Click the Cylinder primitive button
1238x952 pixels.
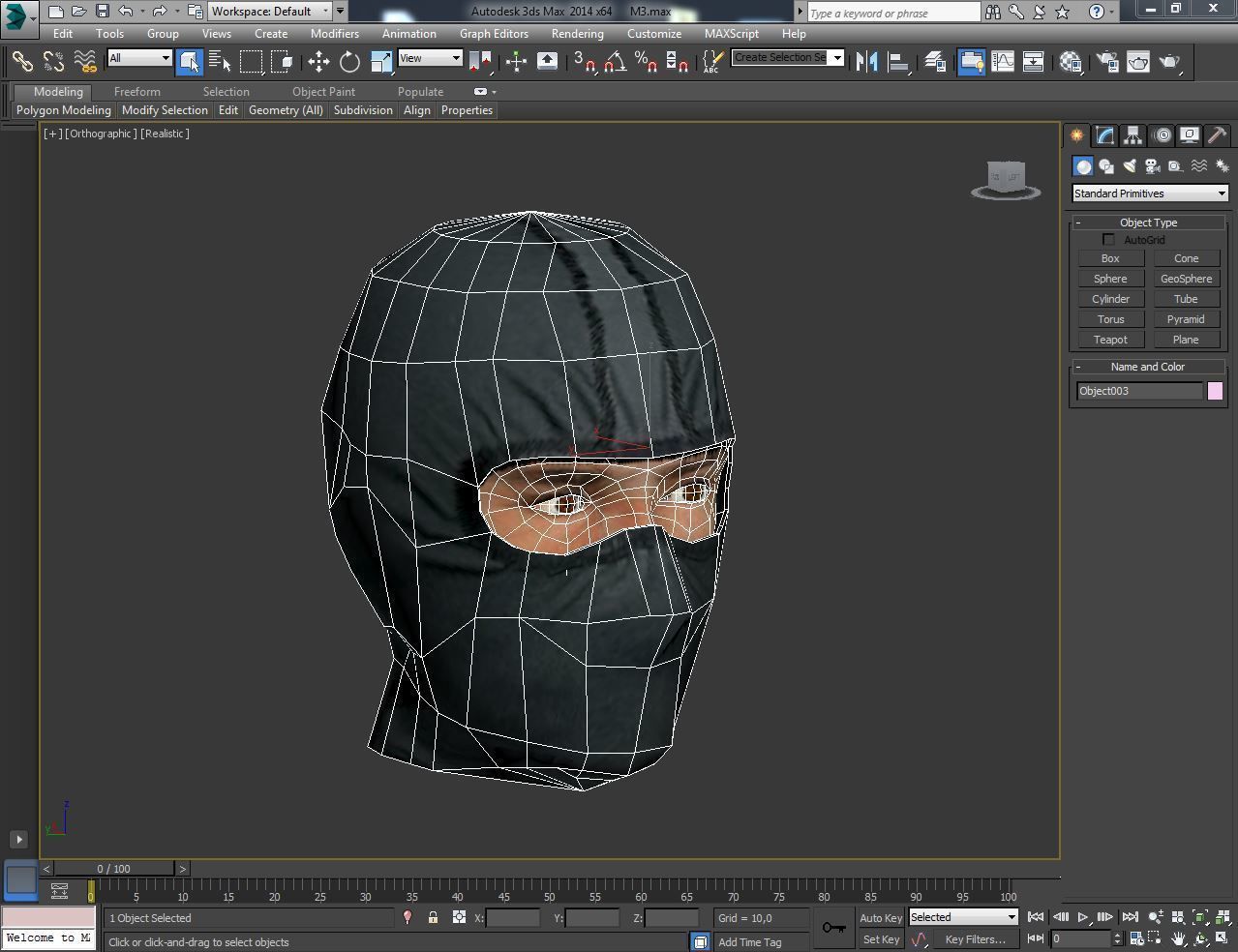(x=1110, y=299)
